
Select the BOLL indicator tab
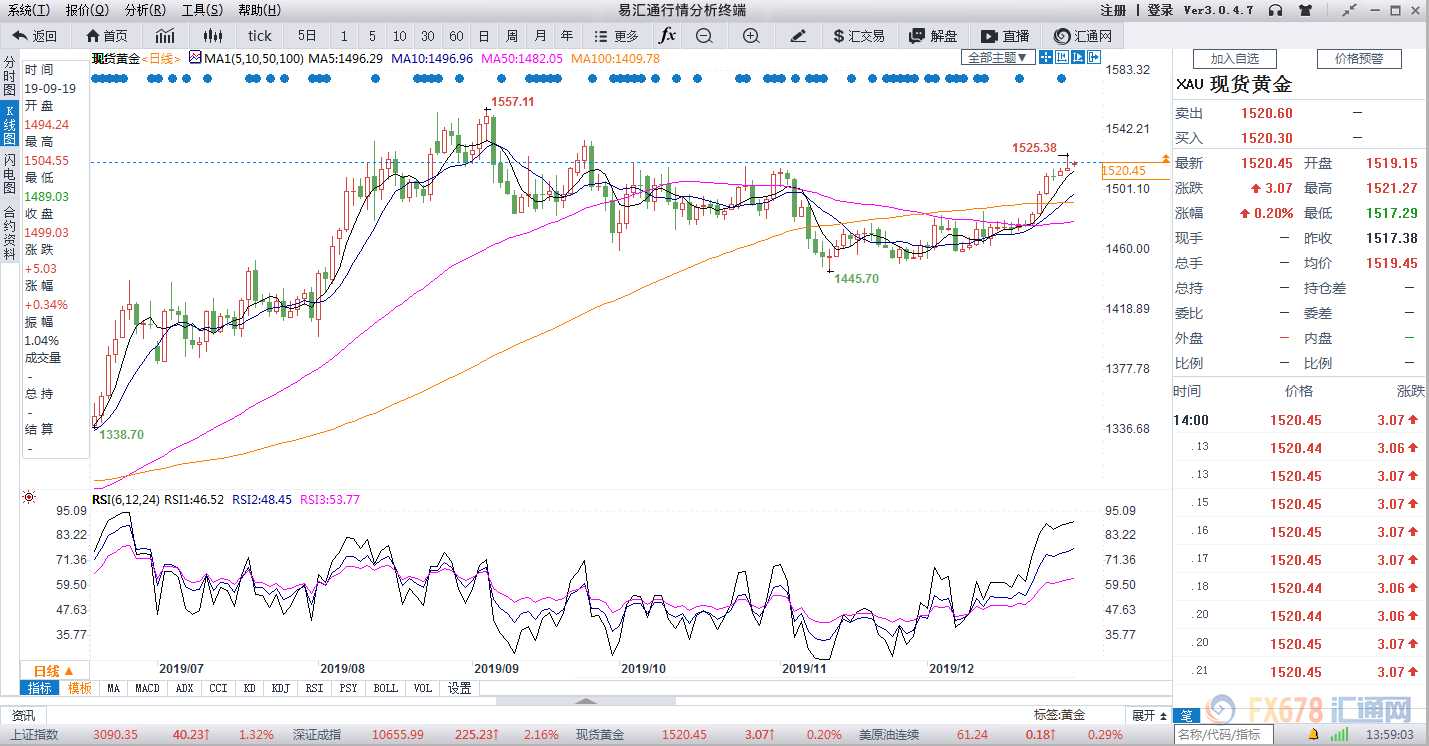[385, 688]
